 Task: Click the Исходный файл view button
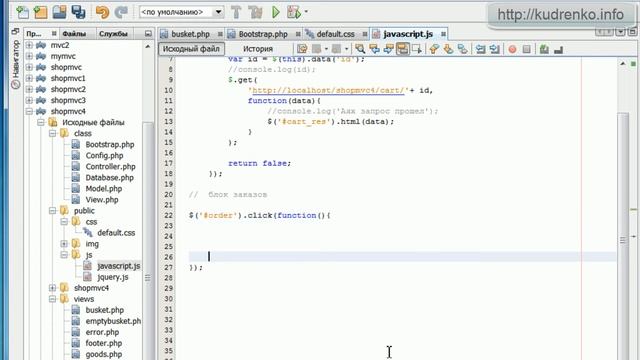point(191,49)
